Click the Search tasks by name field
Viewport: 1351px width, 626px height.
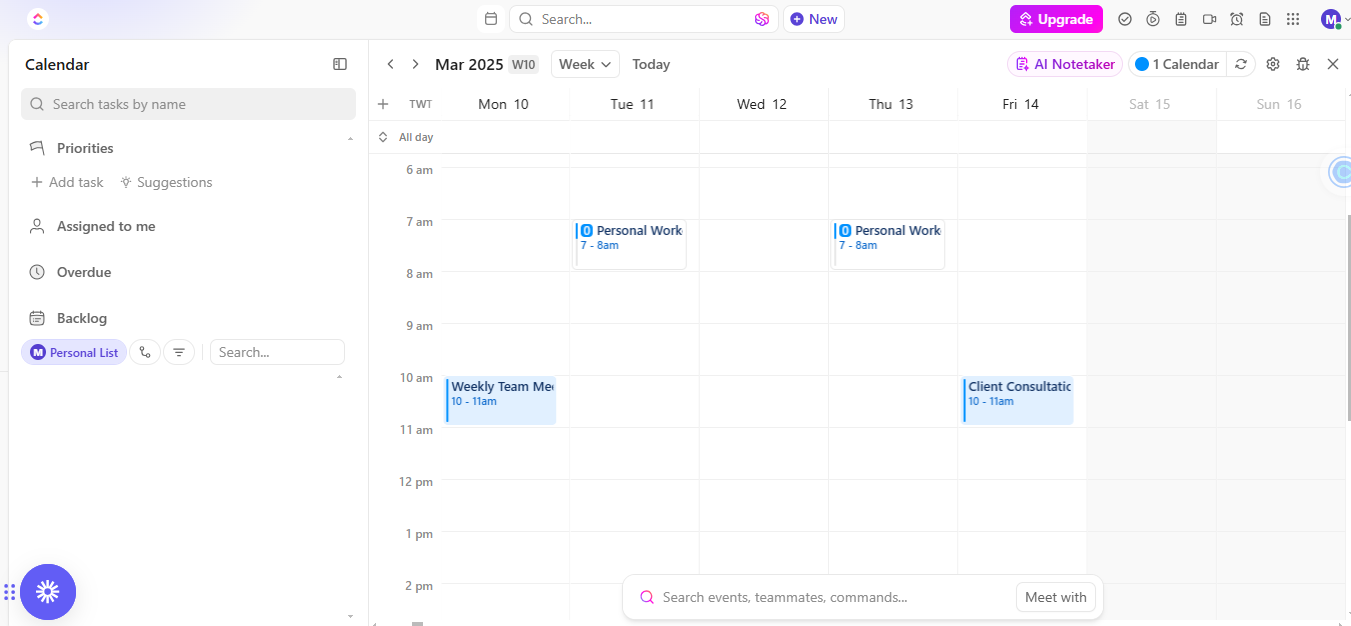click(x=188, y=104)
